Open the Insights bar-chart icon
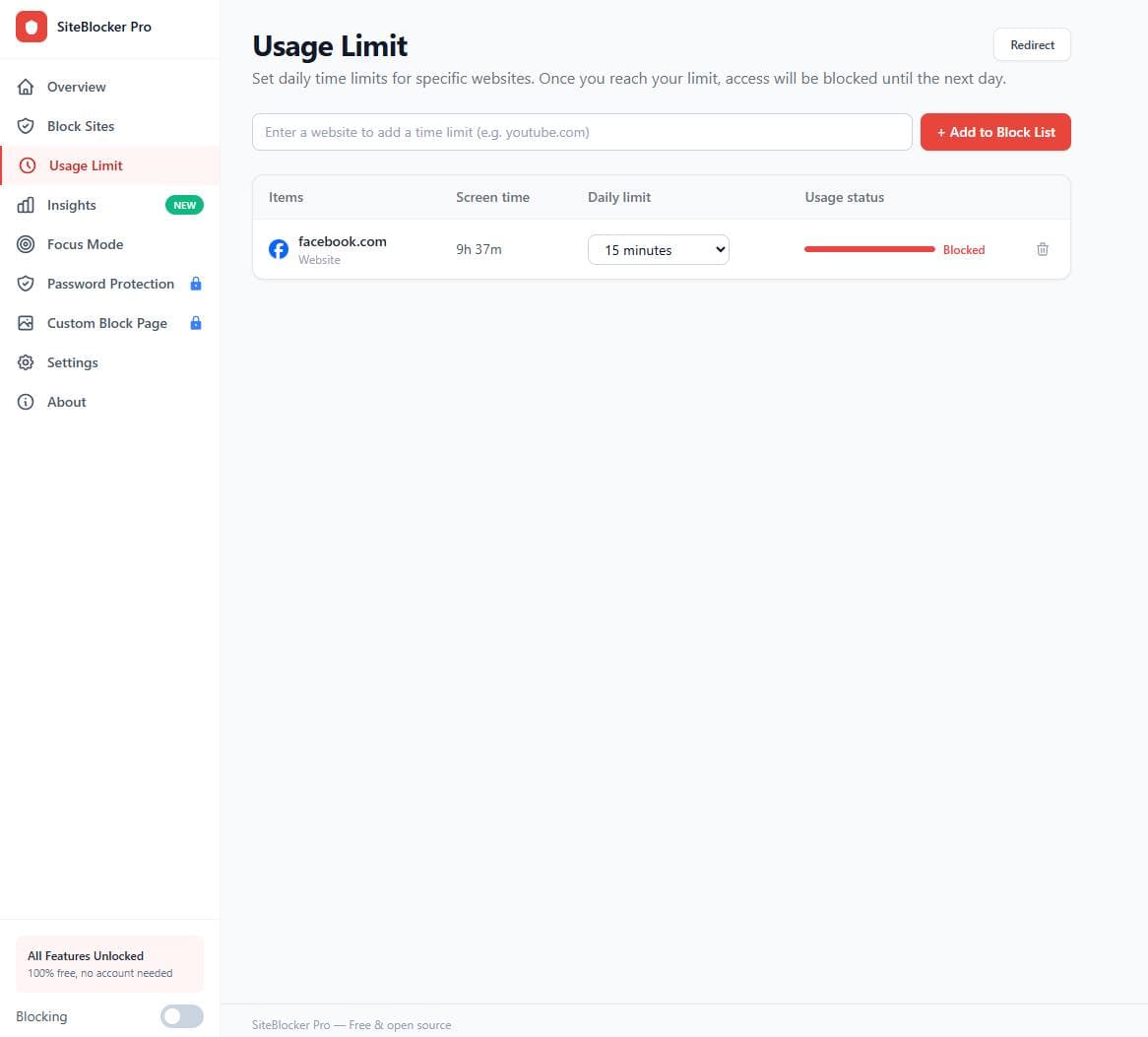The image size is (1148, 1037). click(26, 205)
